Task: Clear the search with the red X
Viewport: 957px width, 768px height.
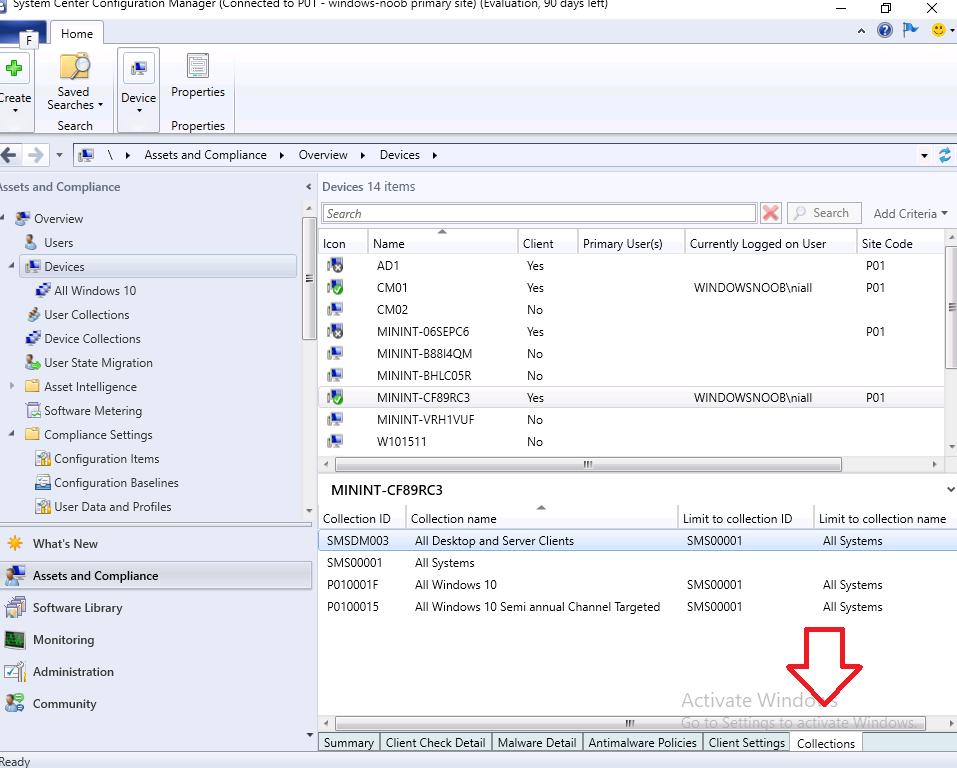Action: (770, 213)
